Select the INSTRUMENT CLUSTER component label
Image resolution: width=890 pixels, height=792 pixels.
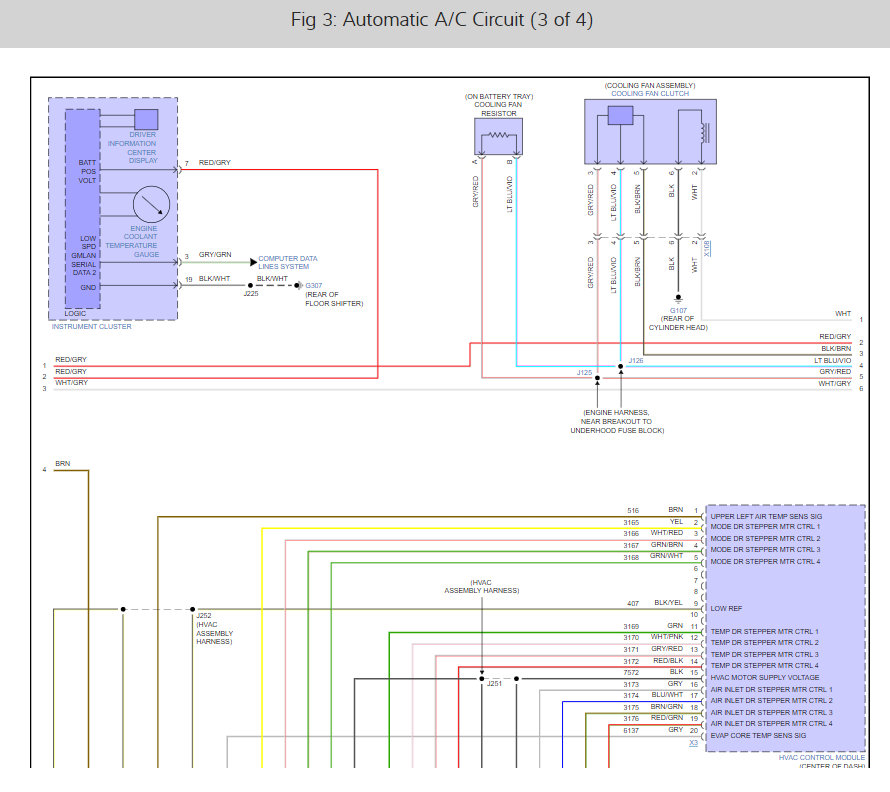91,326
